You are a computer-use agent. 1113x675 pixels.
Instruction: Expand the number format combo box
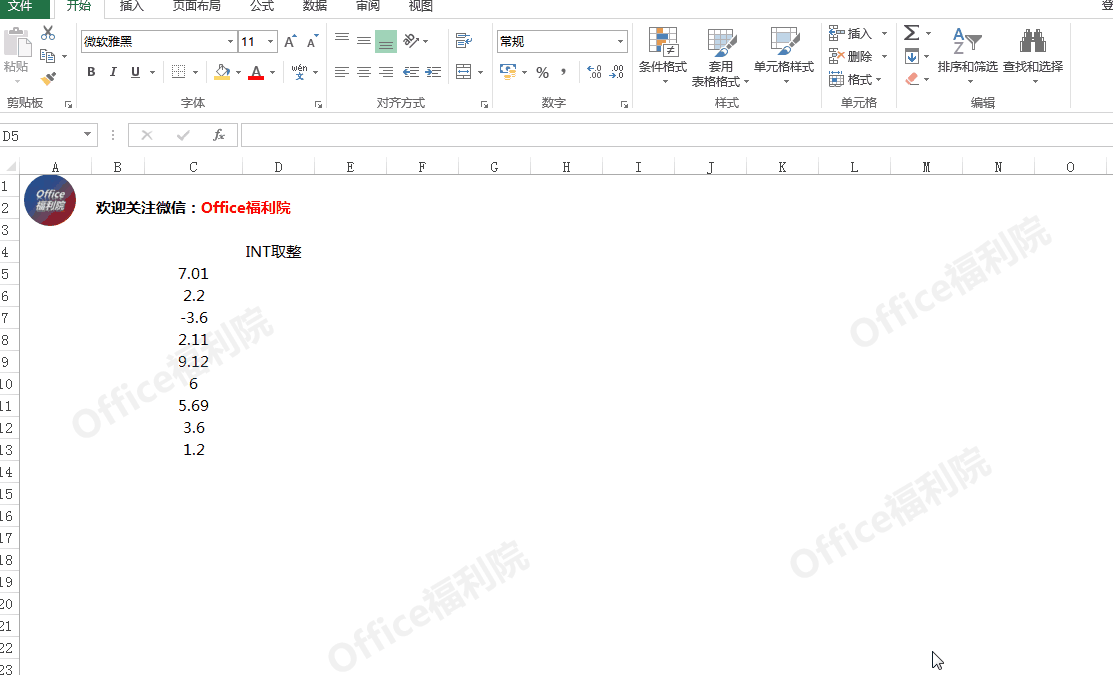(x=621, y=42)
